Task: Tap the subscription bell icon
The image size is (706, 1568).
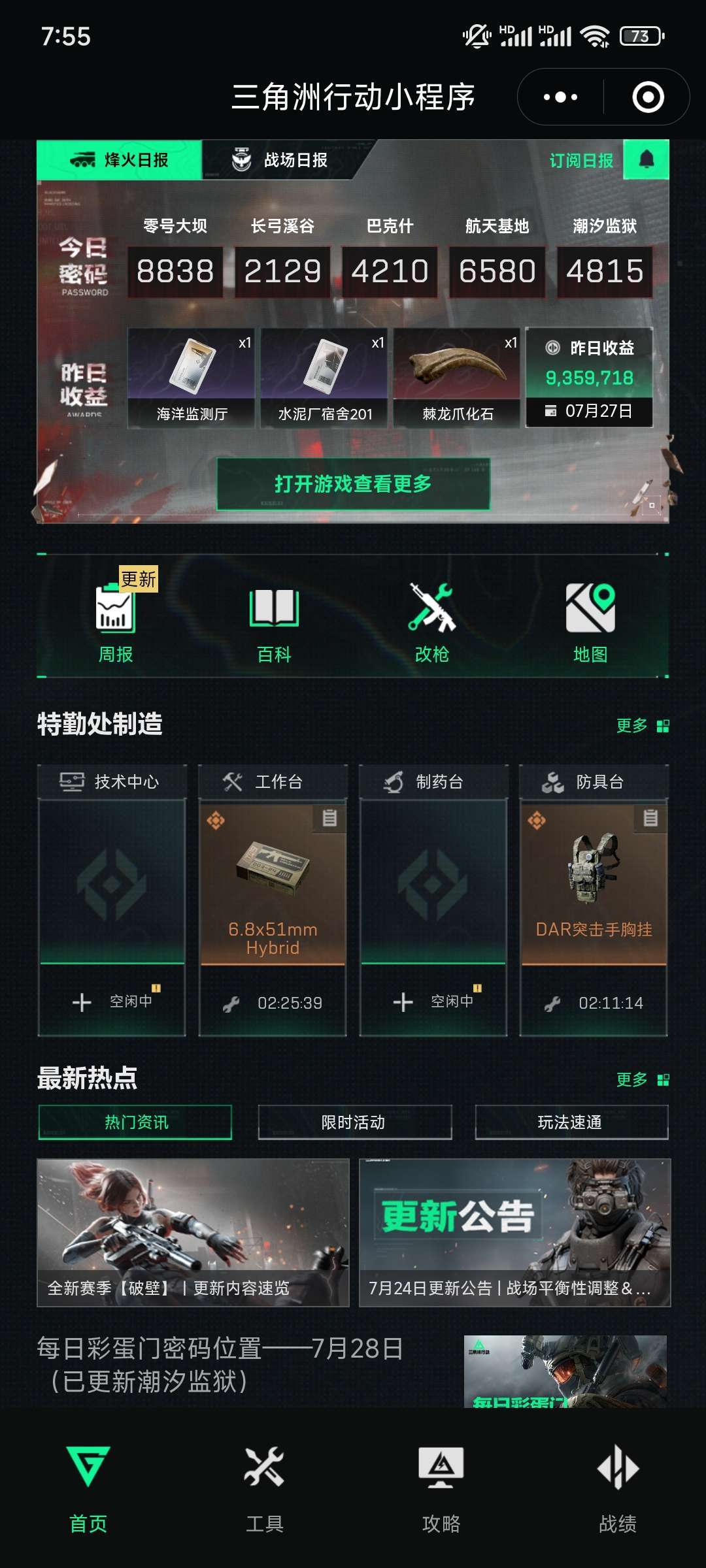Action: click(x=647, y=159)
